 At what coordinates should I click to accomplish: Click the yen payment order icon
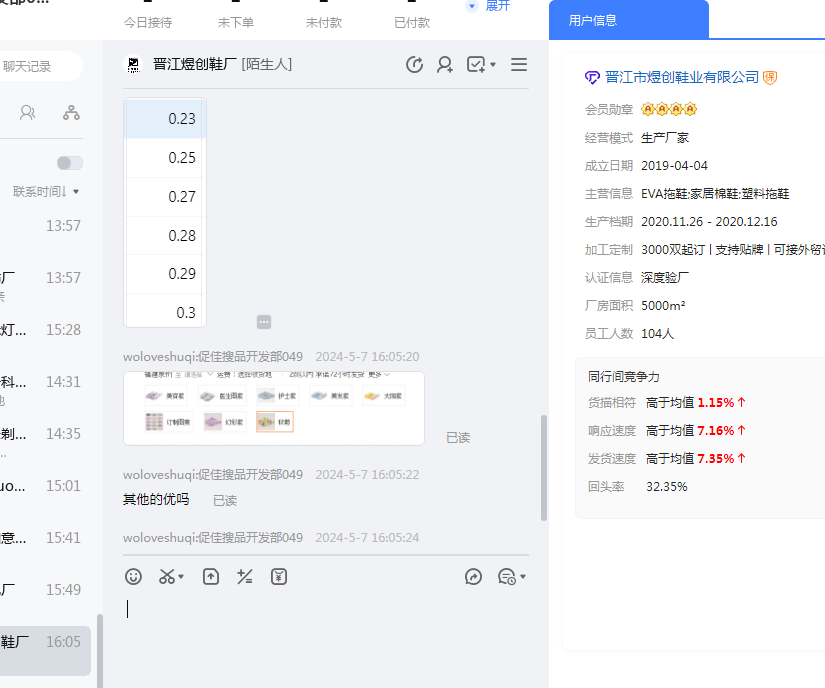279,576
